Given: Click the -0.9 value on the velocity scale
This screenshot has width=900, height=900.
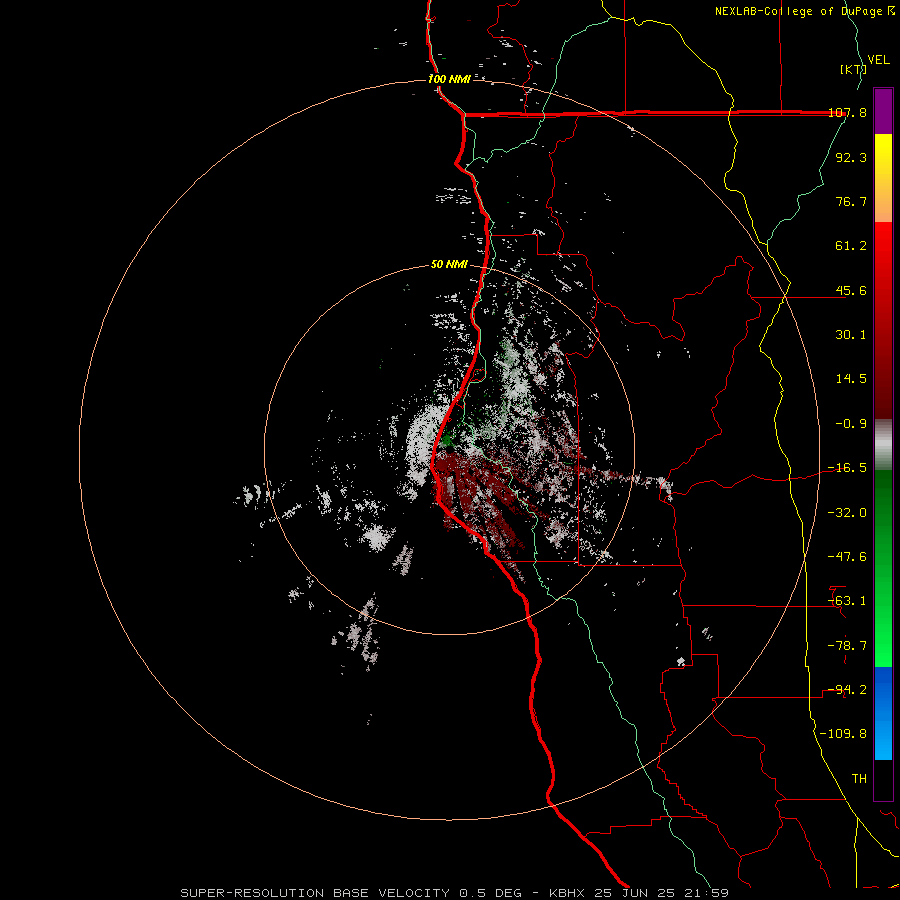Looking at the screenshot, I should click(x=851, y=424).
